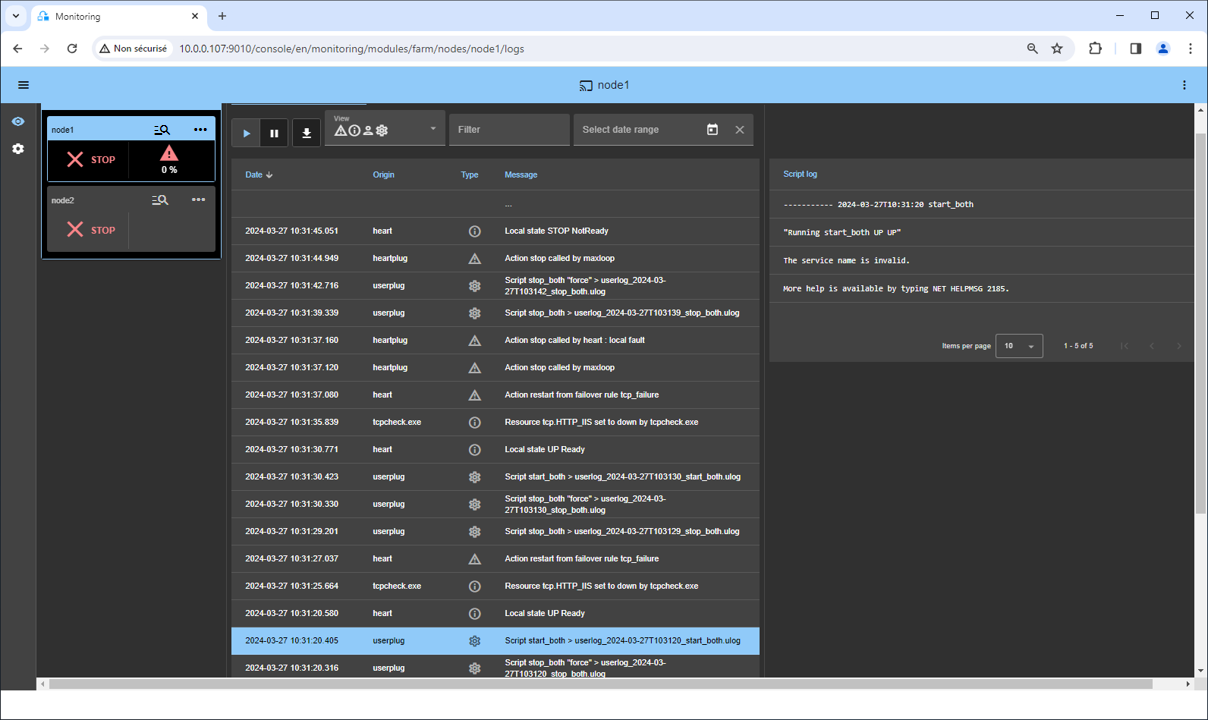The width and height of the screenshot is (1208, 720).
Task: Open the Items per page dropdown
Action: click(x=1019, y=346)
